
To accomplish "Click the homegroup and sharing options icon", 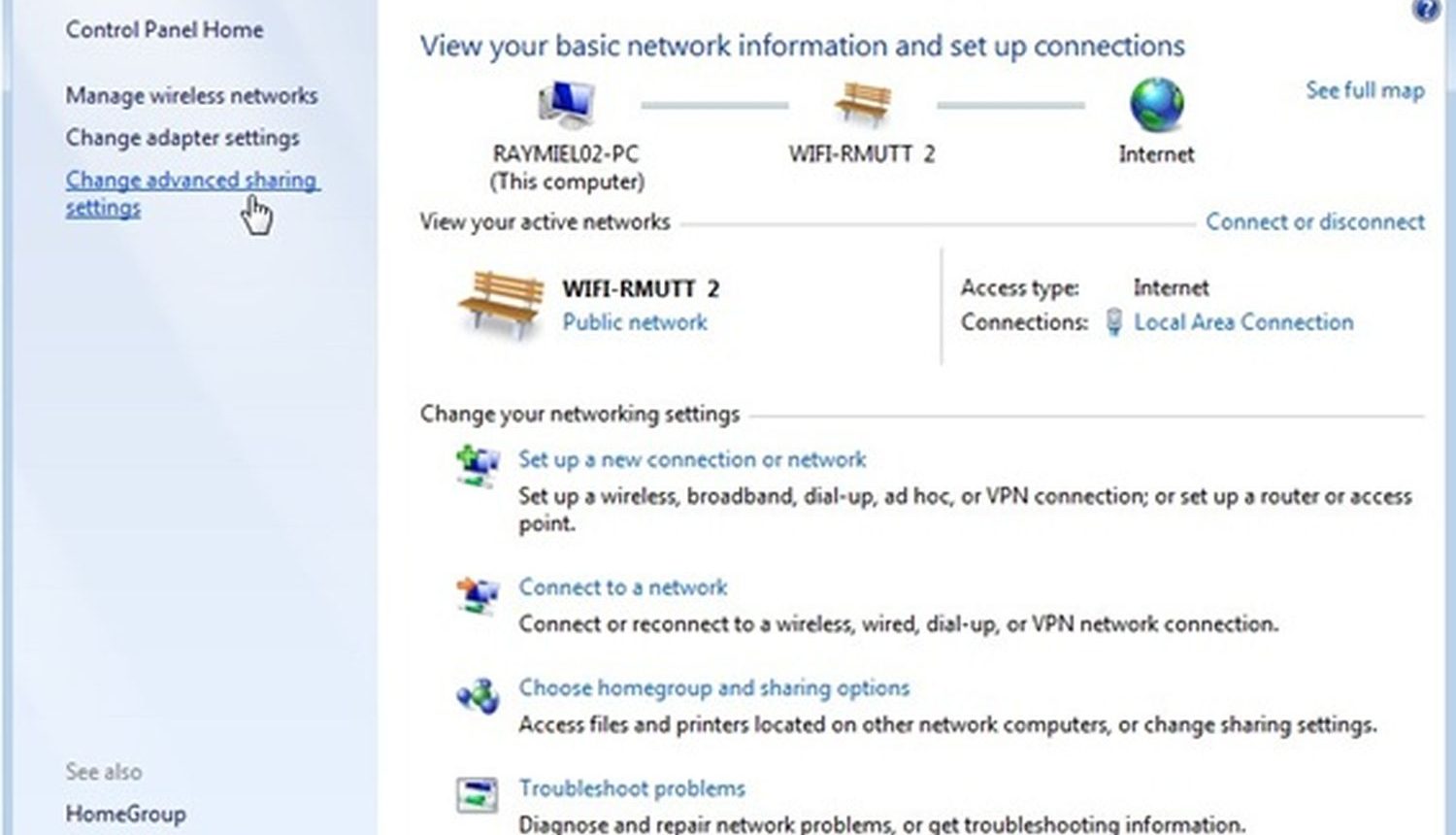I will click(x=478, y=695).
